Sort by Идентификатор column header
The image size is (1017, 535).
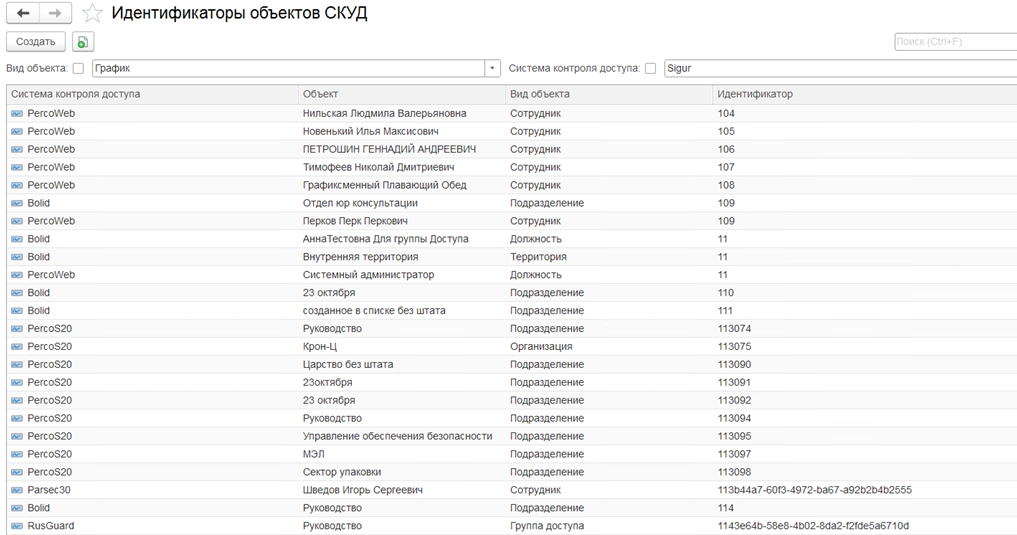860,94
